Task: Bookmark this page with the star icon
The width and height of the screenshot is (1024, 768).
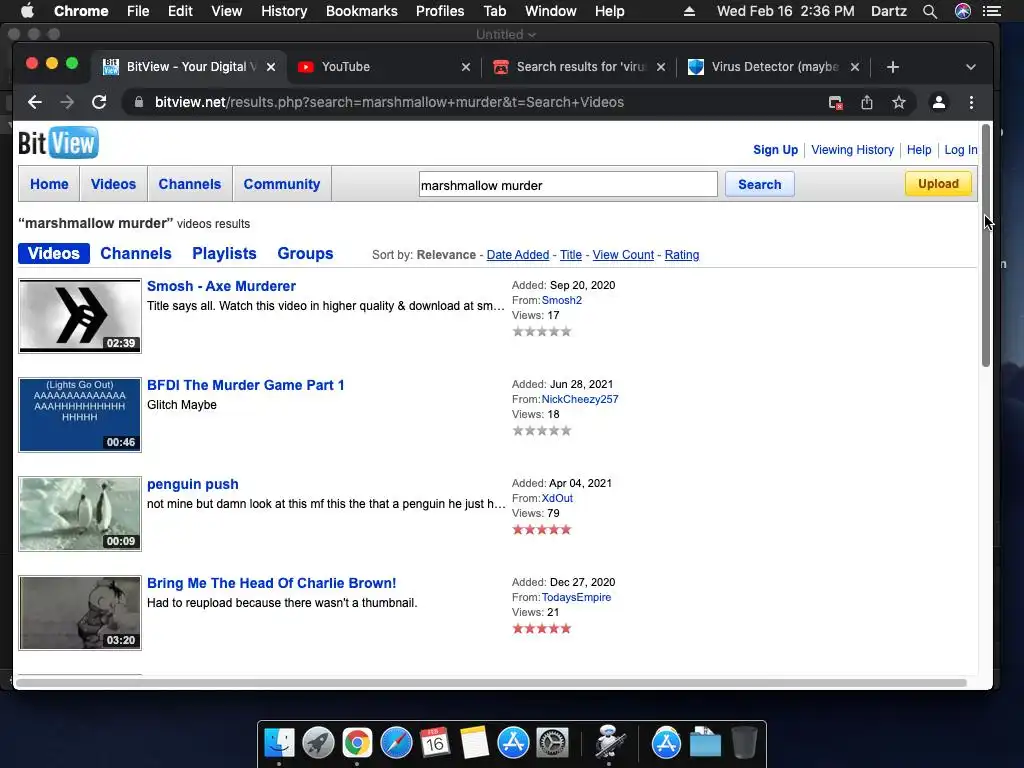Action: (899, 102)
